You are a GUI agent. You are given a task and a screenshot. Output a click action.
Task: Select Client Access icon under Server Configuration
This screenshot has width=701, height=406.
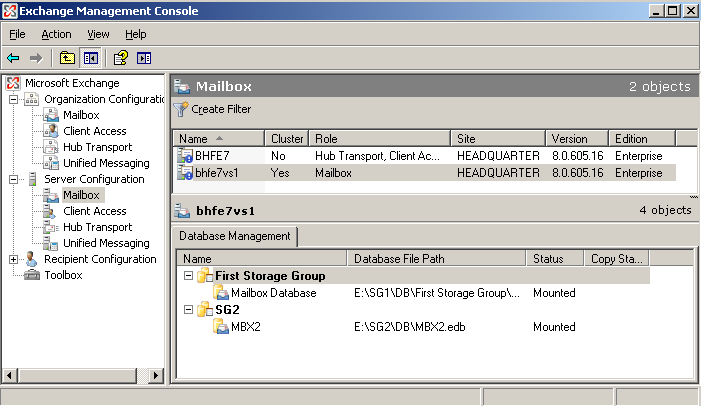pos(51,211)
